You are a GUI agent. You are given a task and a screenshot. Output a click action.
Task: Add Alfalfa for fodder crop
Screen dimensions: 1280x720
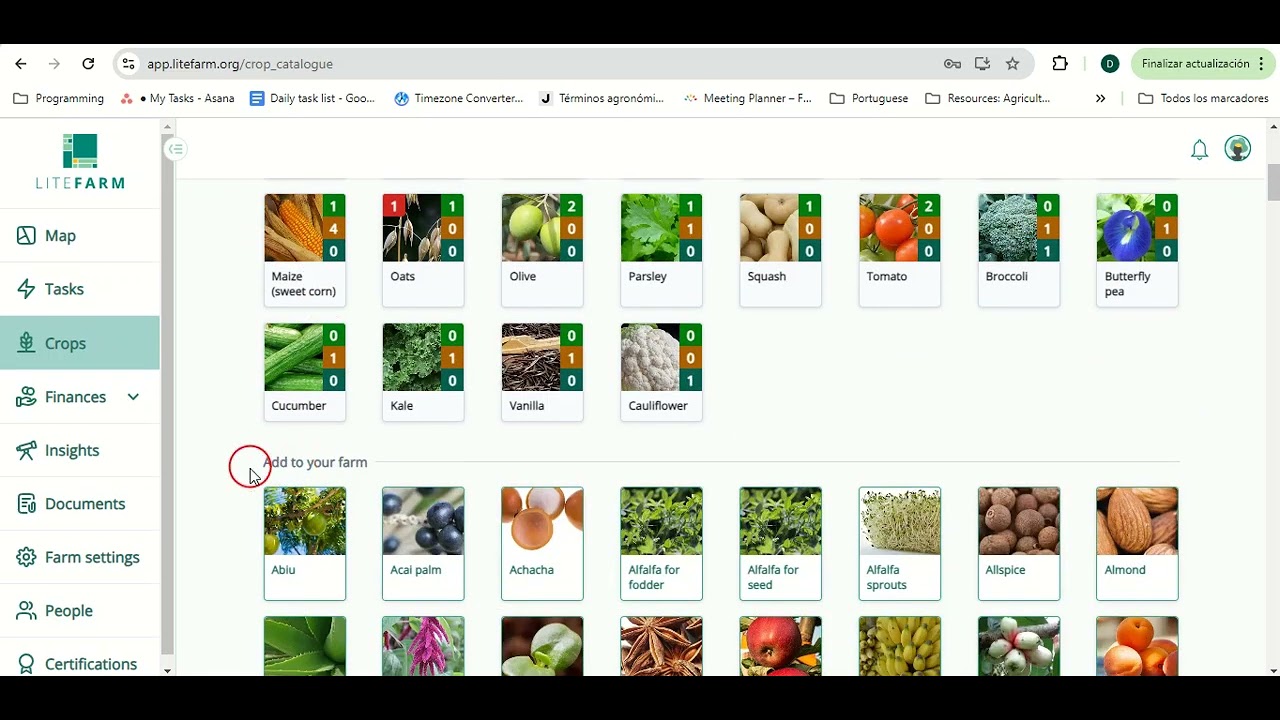(661, 544)
